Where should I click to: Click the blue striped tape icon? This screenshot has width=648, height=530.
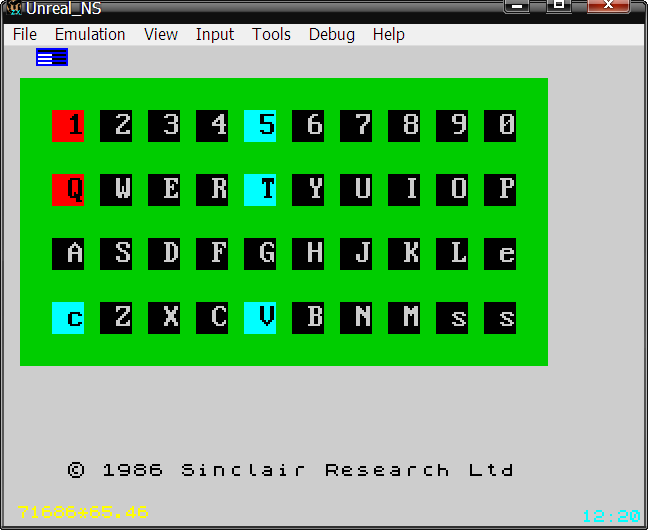(52, 57)
